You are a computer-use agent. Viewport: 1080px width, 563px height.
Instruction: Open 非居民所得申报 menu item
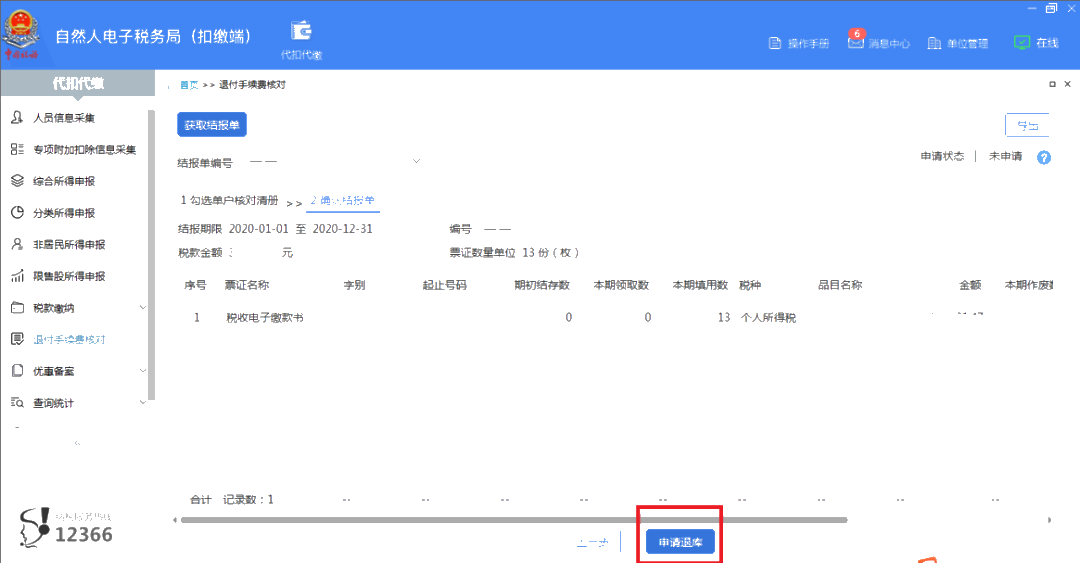click(x=70, y=245)
